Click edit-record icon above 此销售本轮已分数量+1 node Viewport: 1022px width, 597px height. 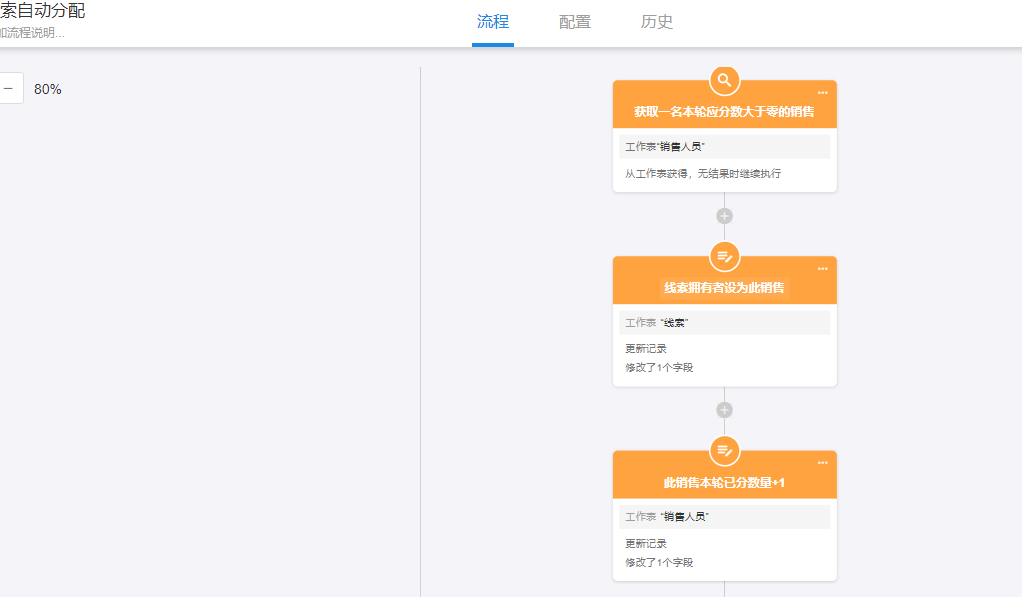(x=724, y=451)
